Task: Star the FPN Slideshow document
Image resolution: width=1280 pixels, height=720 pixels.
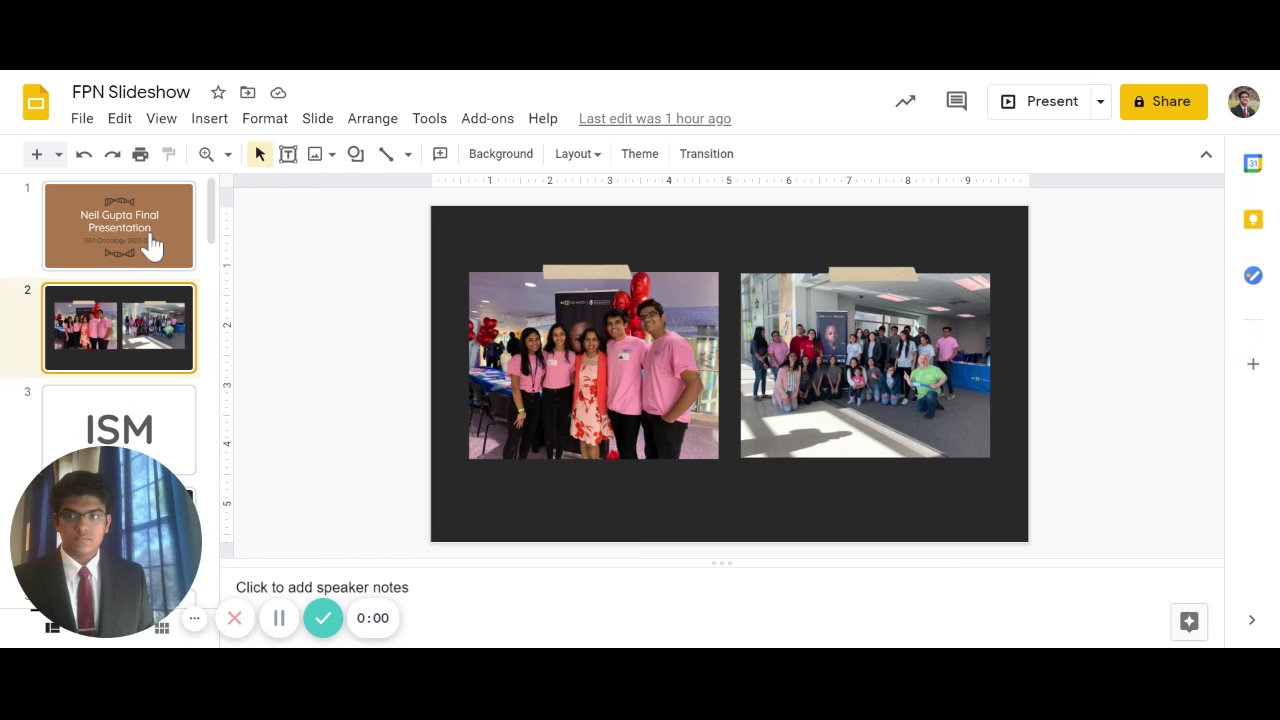Action: pos(218,93)
